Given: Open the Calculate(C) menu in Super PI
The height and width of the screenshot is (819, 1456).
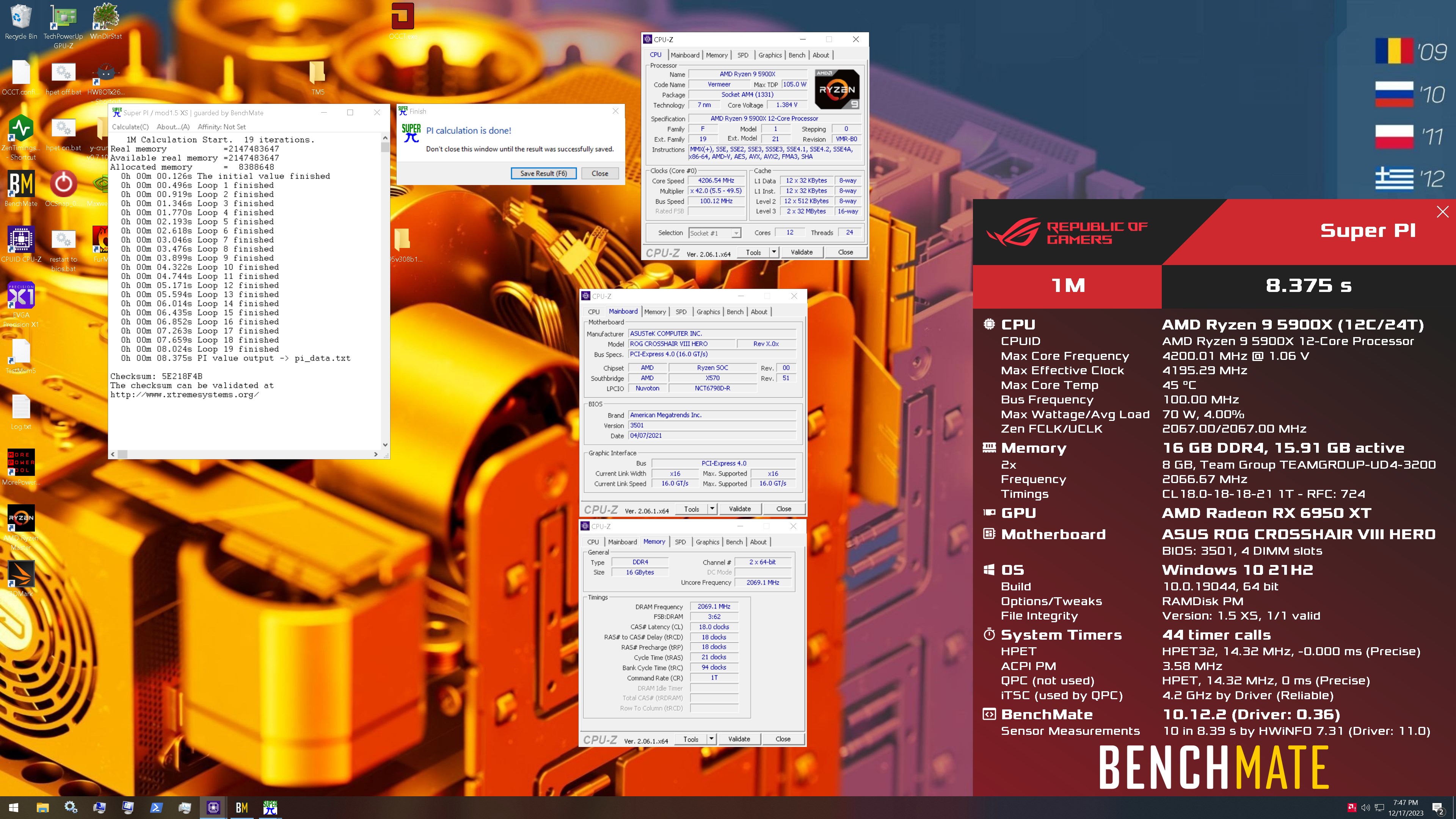Looking at the screenshot, I should (x=130, y=127).
